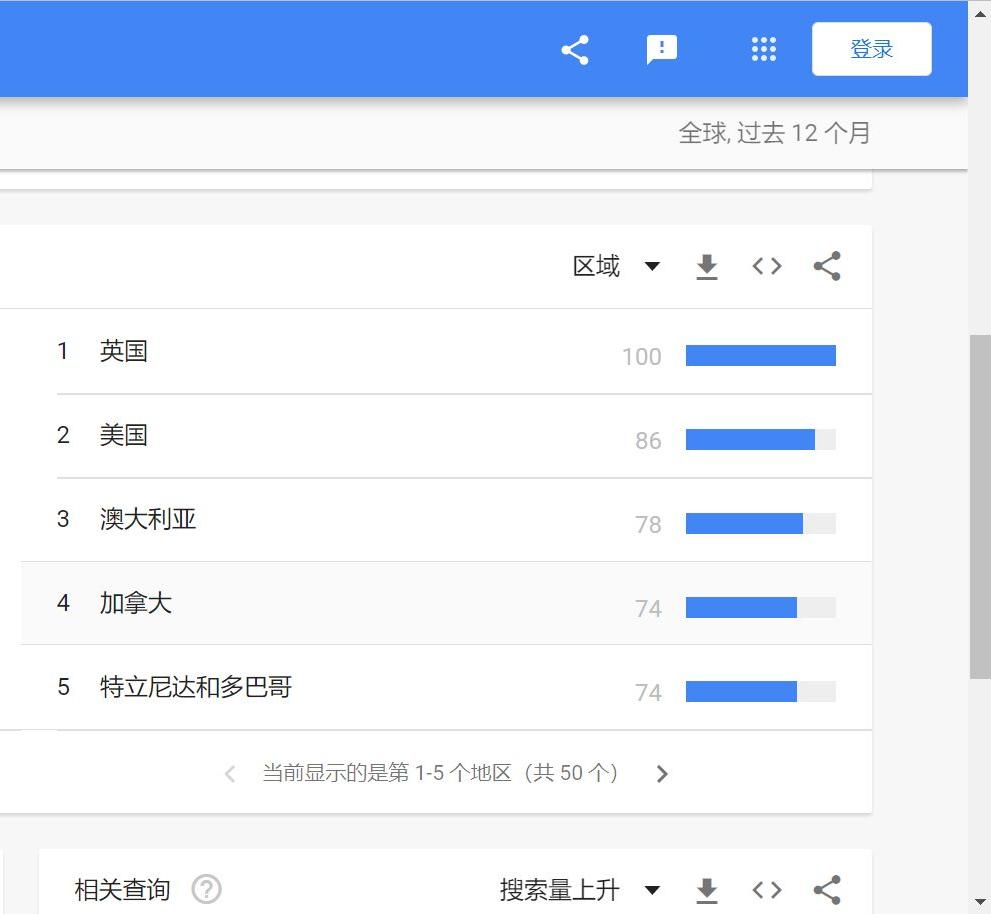Click the help icon next to 相关查询
This screenshot has height=914, width=991.
(x=207, y=890)
